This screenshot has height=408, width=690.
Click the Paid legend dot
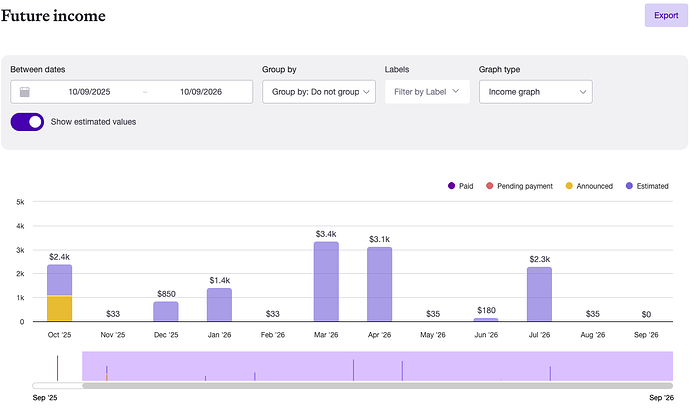tap(452, 186)
